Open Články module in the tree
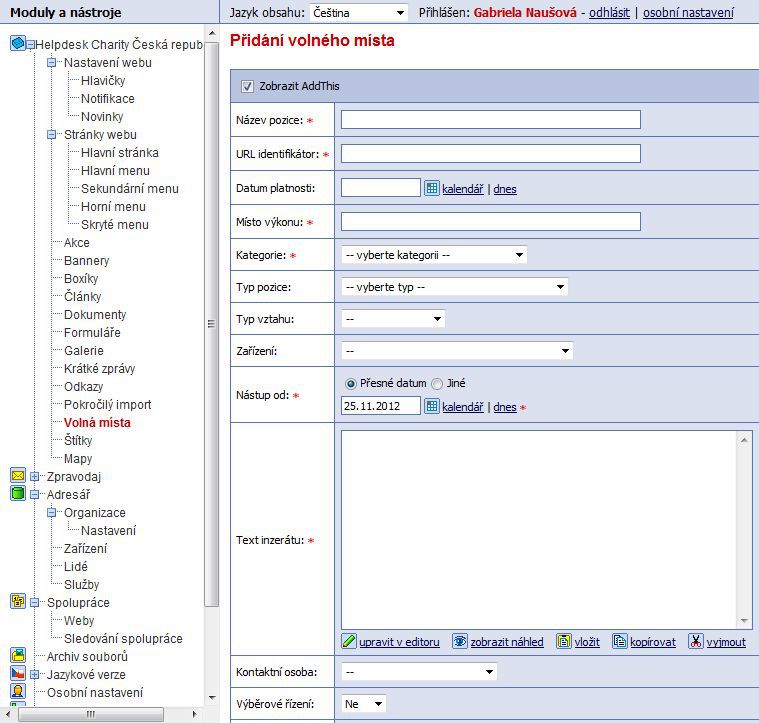The image size is (759, 723). pos(83,296)
